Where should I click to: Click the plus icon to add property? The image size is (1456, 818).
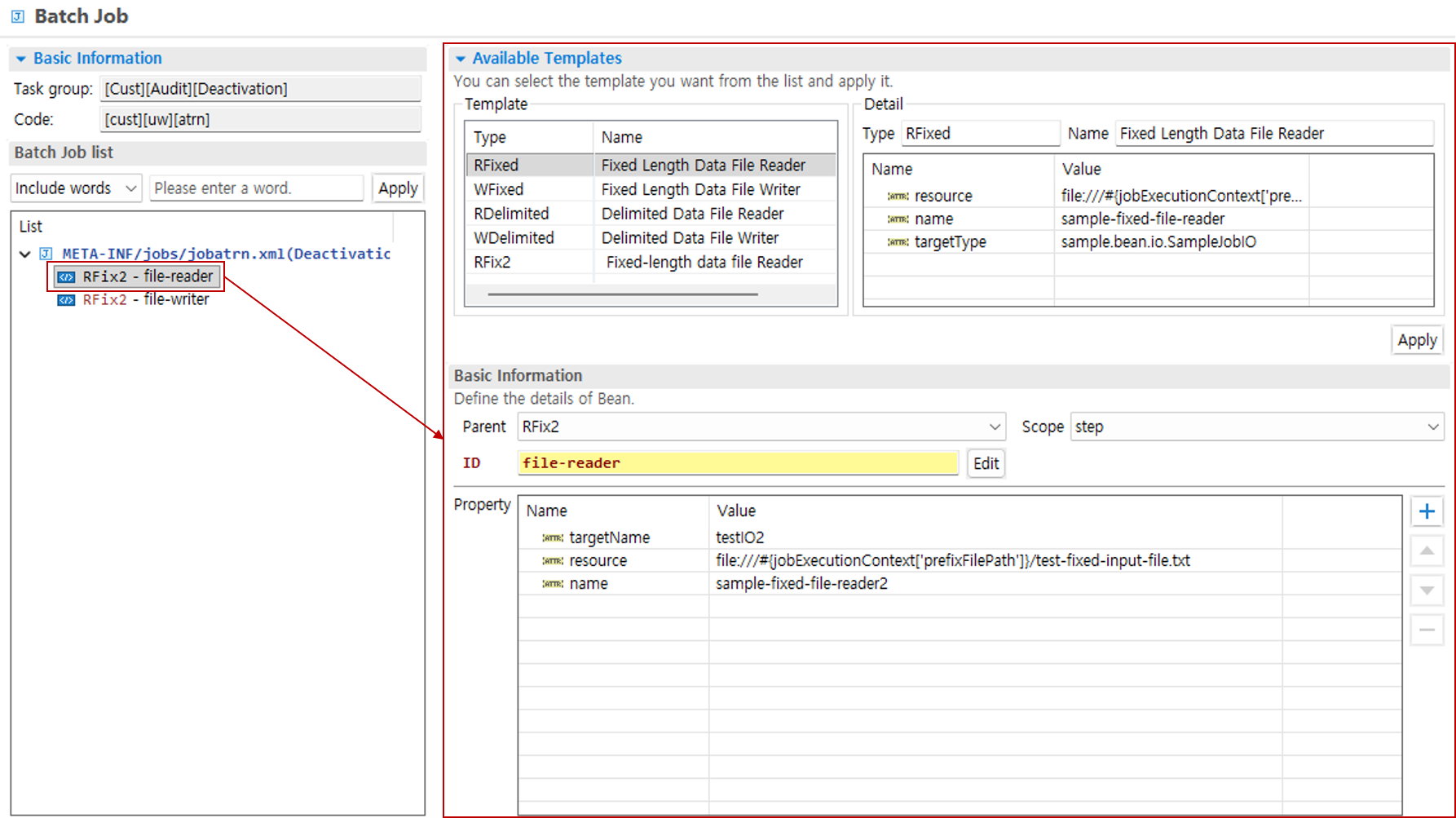click(1427, 511)
